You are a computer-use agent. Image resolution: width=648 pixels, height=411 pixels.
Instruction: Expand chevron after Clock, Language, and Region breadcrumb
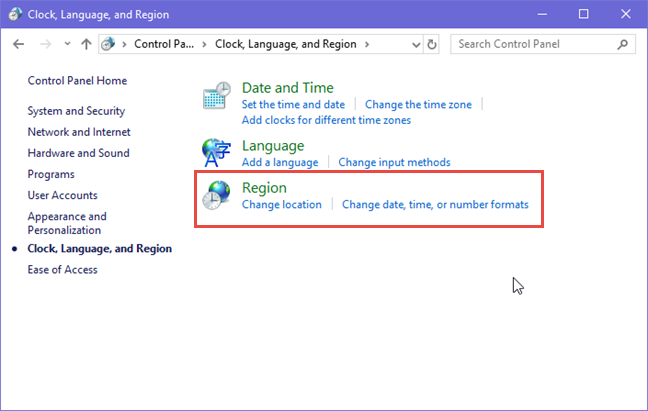point(367,44)
